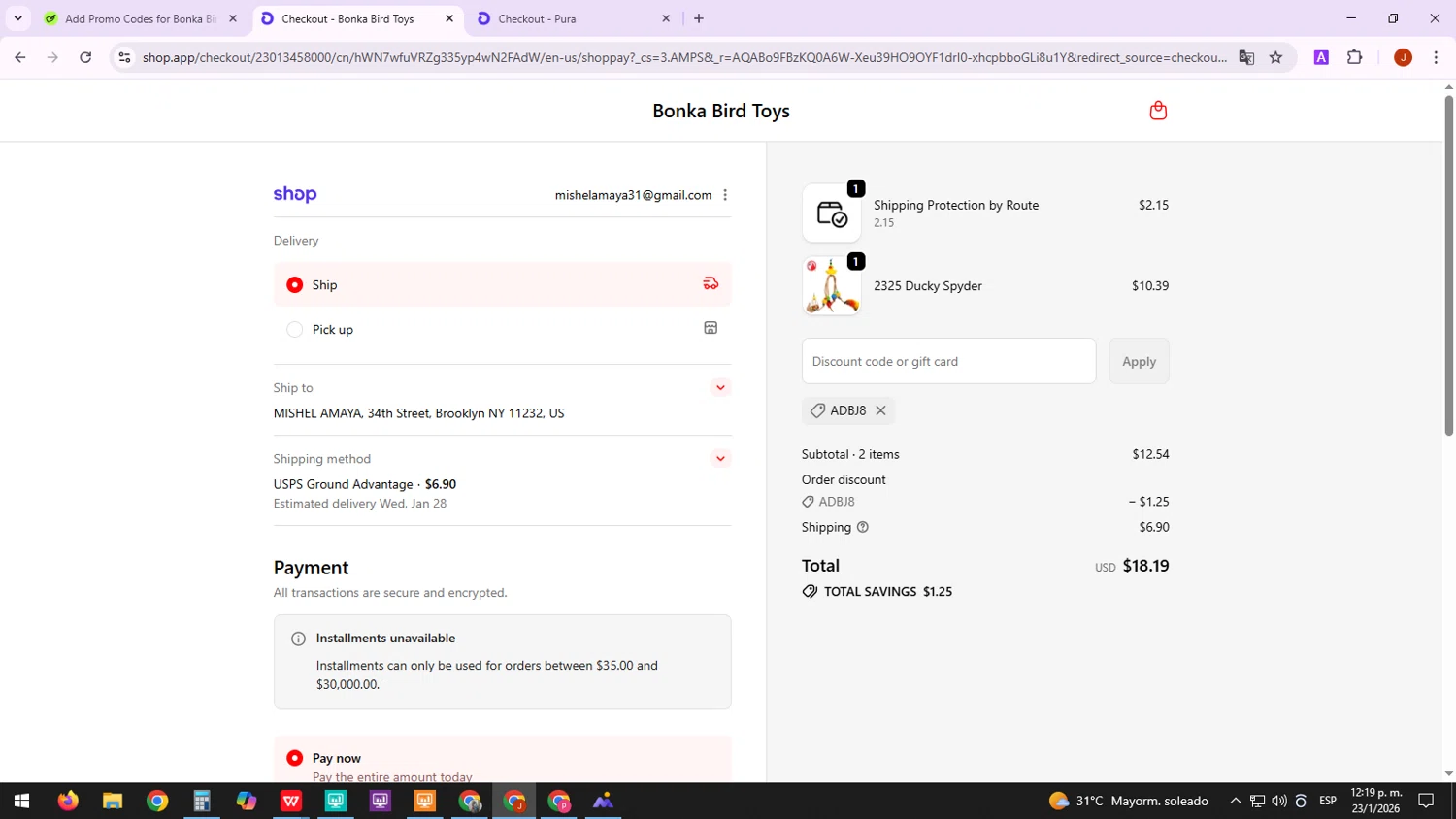
Task: Click the Shop logo
Action: point(295,194)
